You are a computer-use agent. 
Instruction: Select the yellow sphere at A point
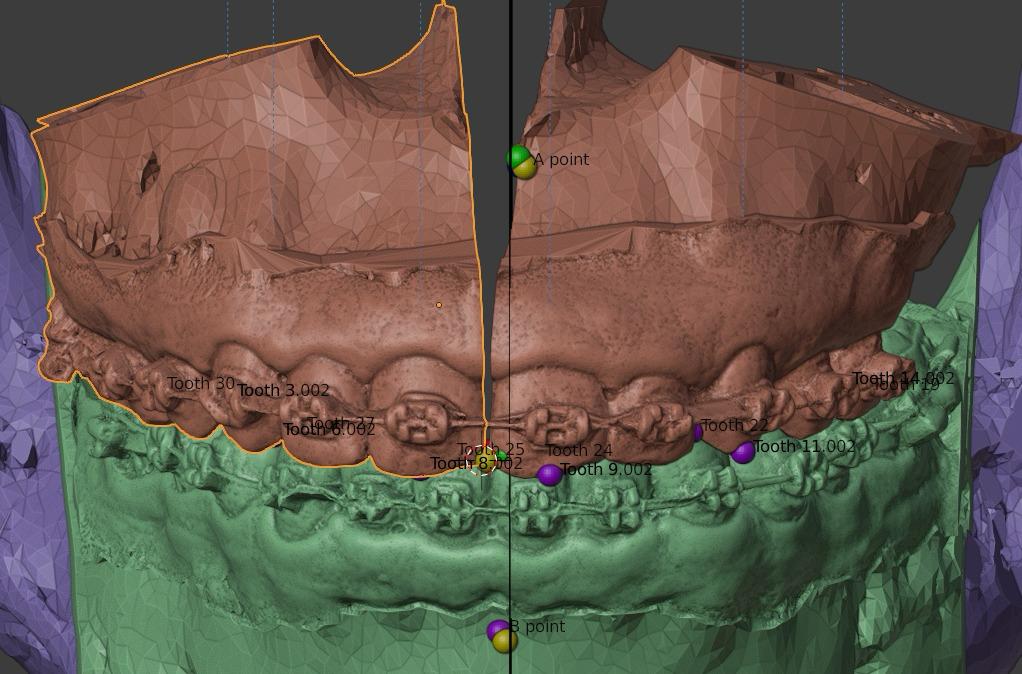(x=526, y=169)
